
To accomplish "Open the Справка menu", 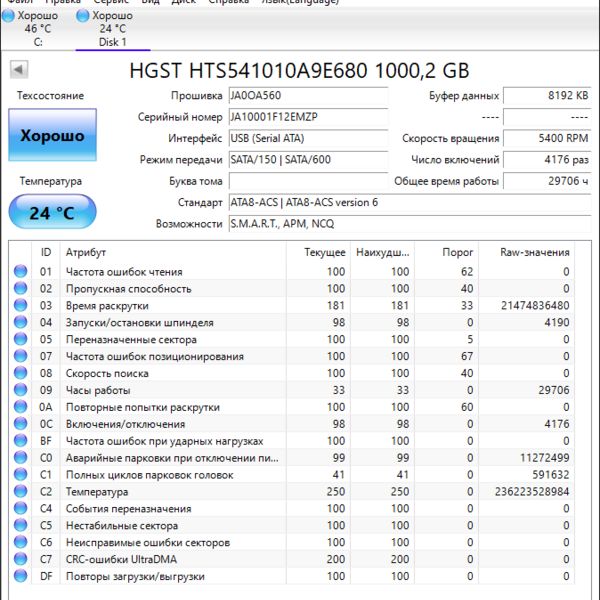I will [229, 2].
